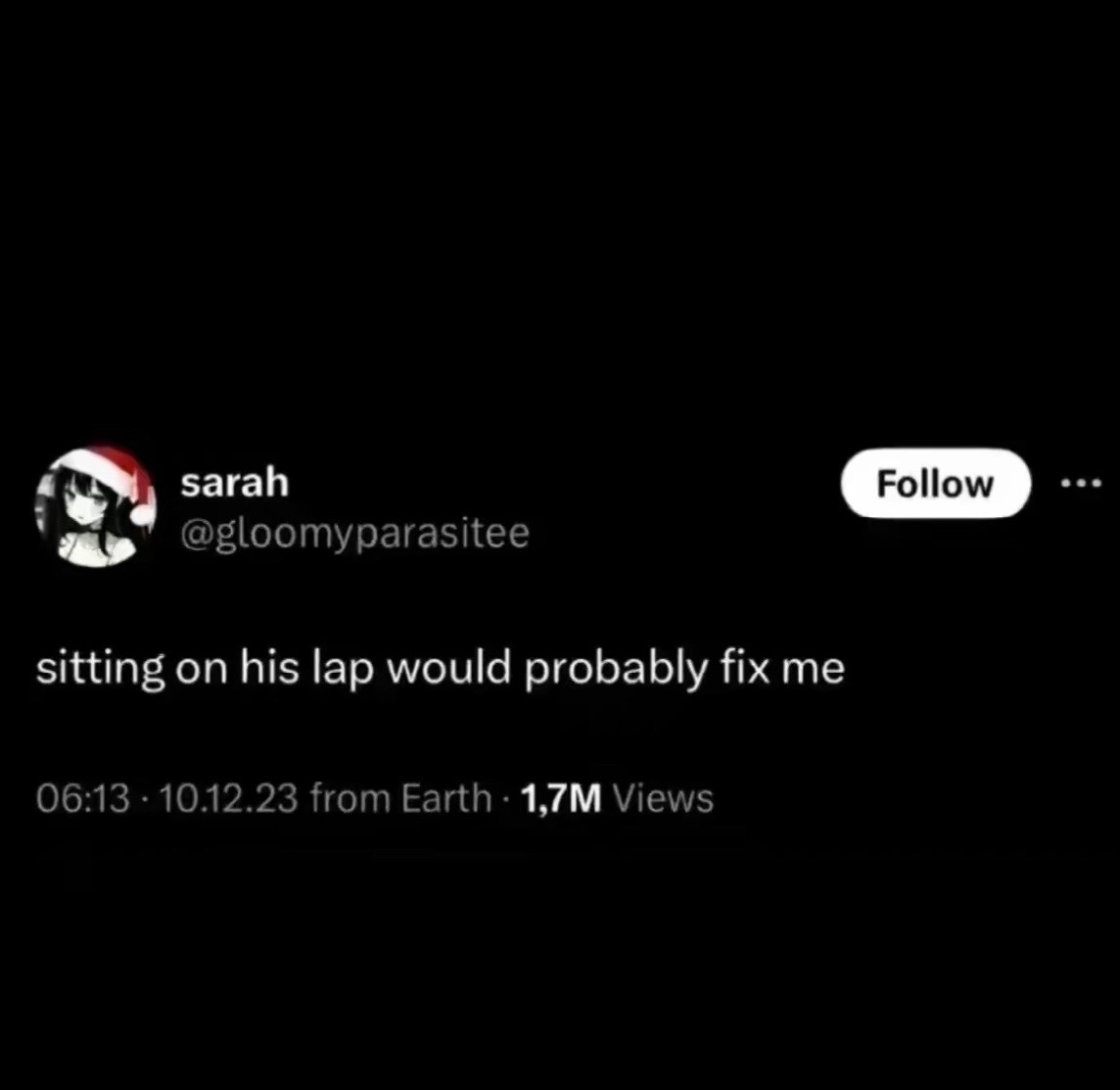Open the tweet's 06:13 timestamp

[x=83, y=798]
